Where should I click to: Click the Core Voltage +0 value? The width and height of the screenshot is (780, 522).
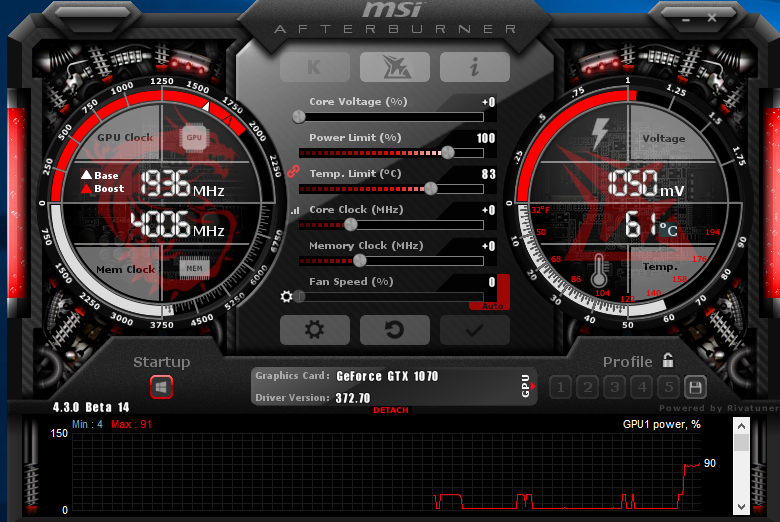click(488, 102)
